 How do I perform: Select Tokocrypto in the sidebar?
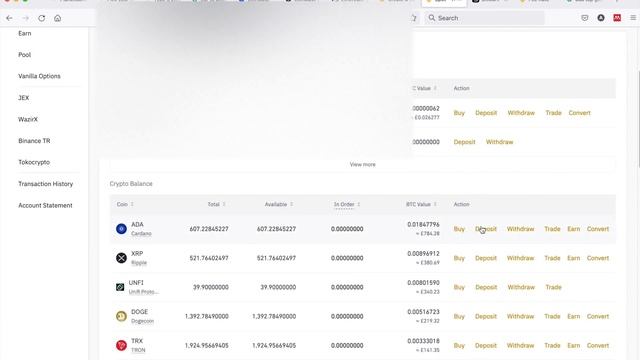tap(34, 162)
